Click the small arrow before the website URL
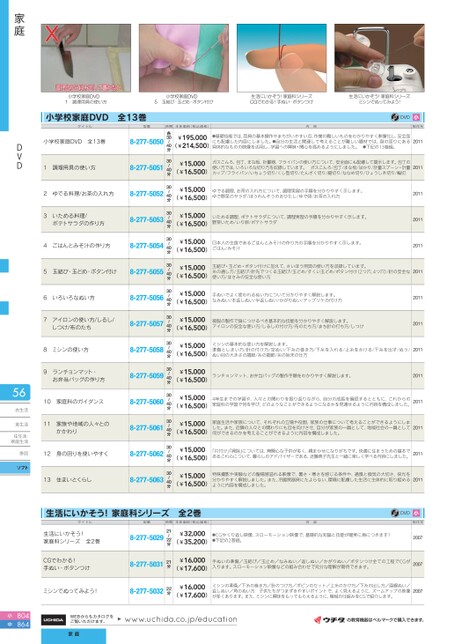 (119, 619)
